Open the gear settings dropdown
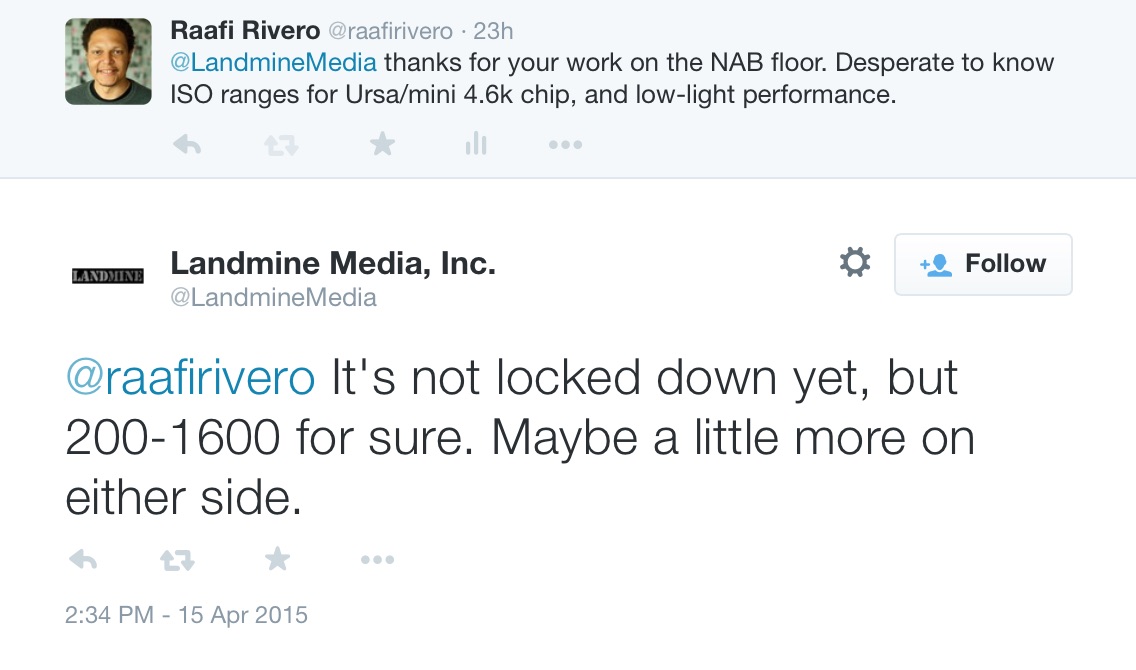The width and height of the screenshot is (1136, 670). [855, 262]
